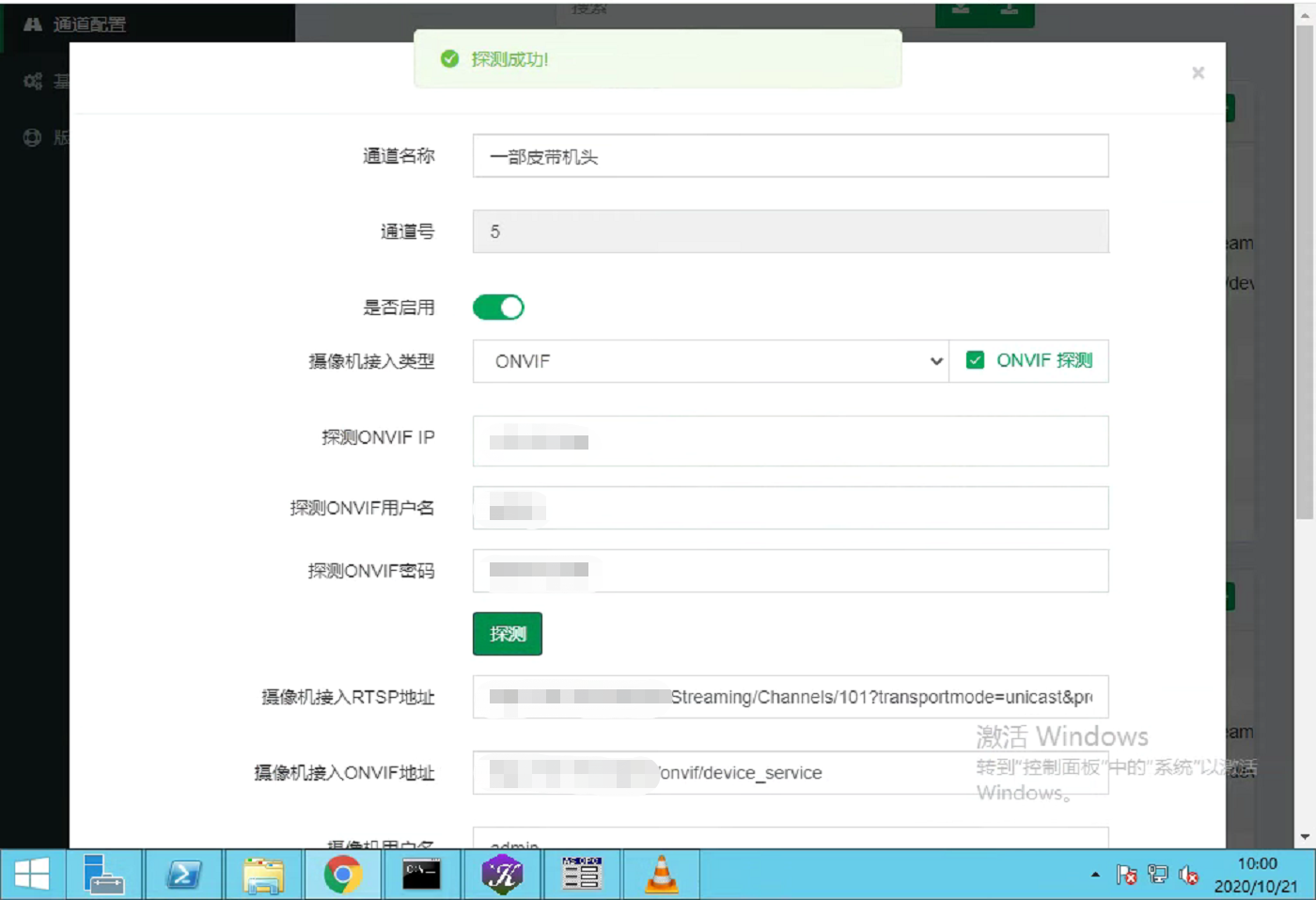Show hidden tray icons arrow
1316x900 pixels.
point(1095,876)
